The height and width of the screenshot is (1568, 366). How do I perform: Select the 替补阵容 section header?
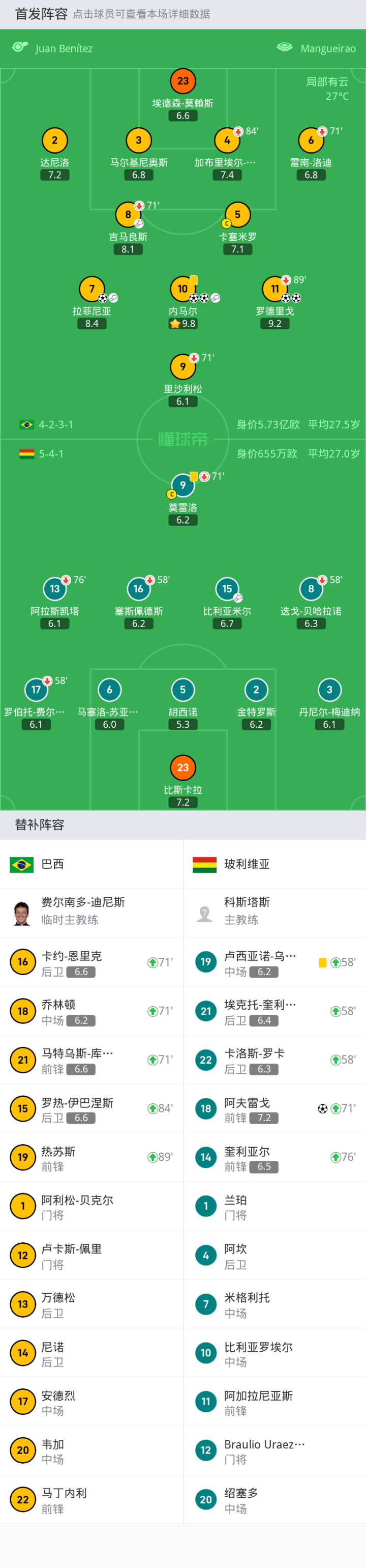click(x=40, y=825)
